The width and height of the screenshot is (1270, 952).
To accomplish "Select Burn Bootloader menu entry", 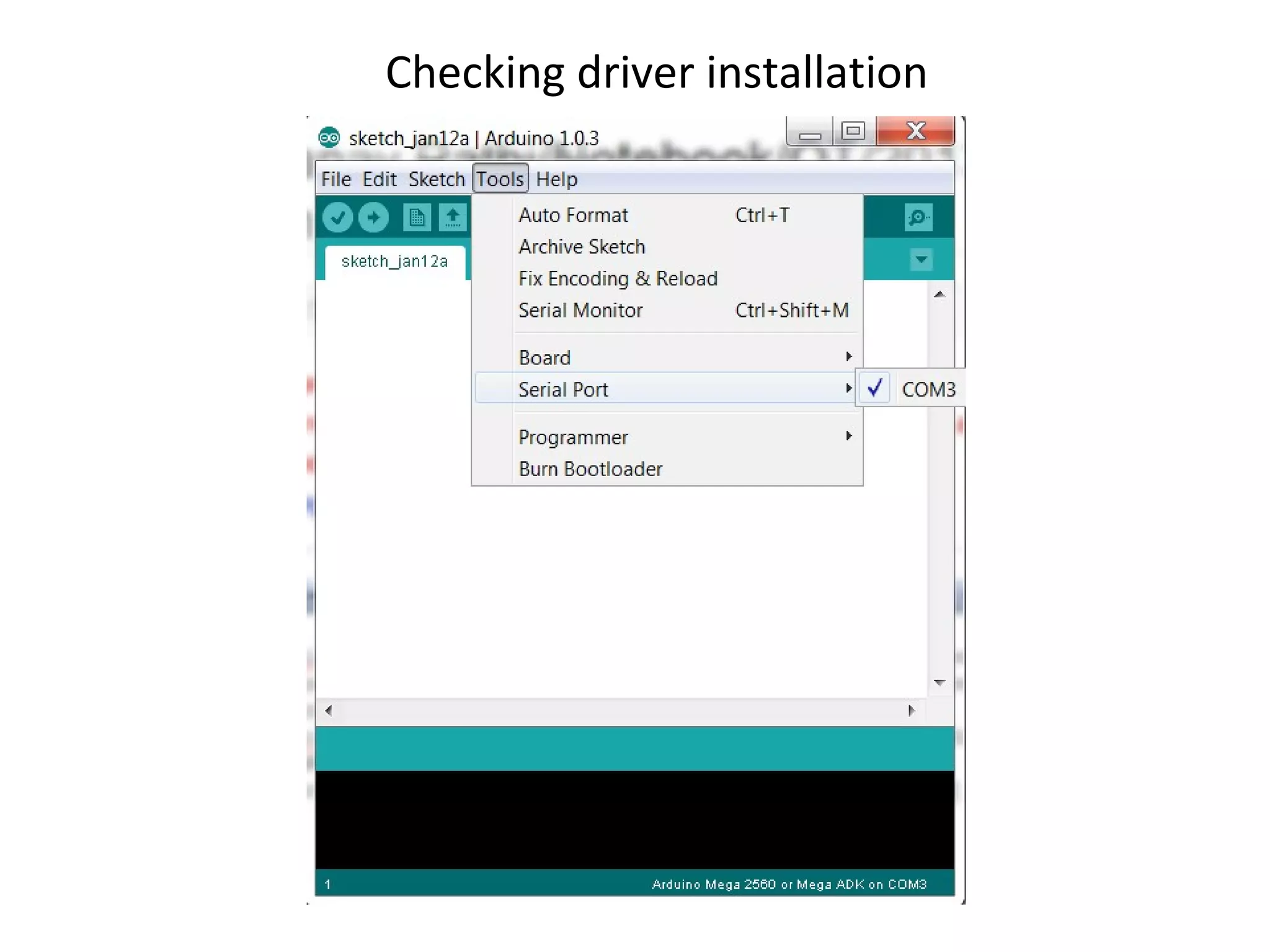I will point(668,469).
